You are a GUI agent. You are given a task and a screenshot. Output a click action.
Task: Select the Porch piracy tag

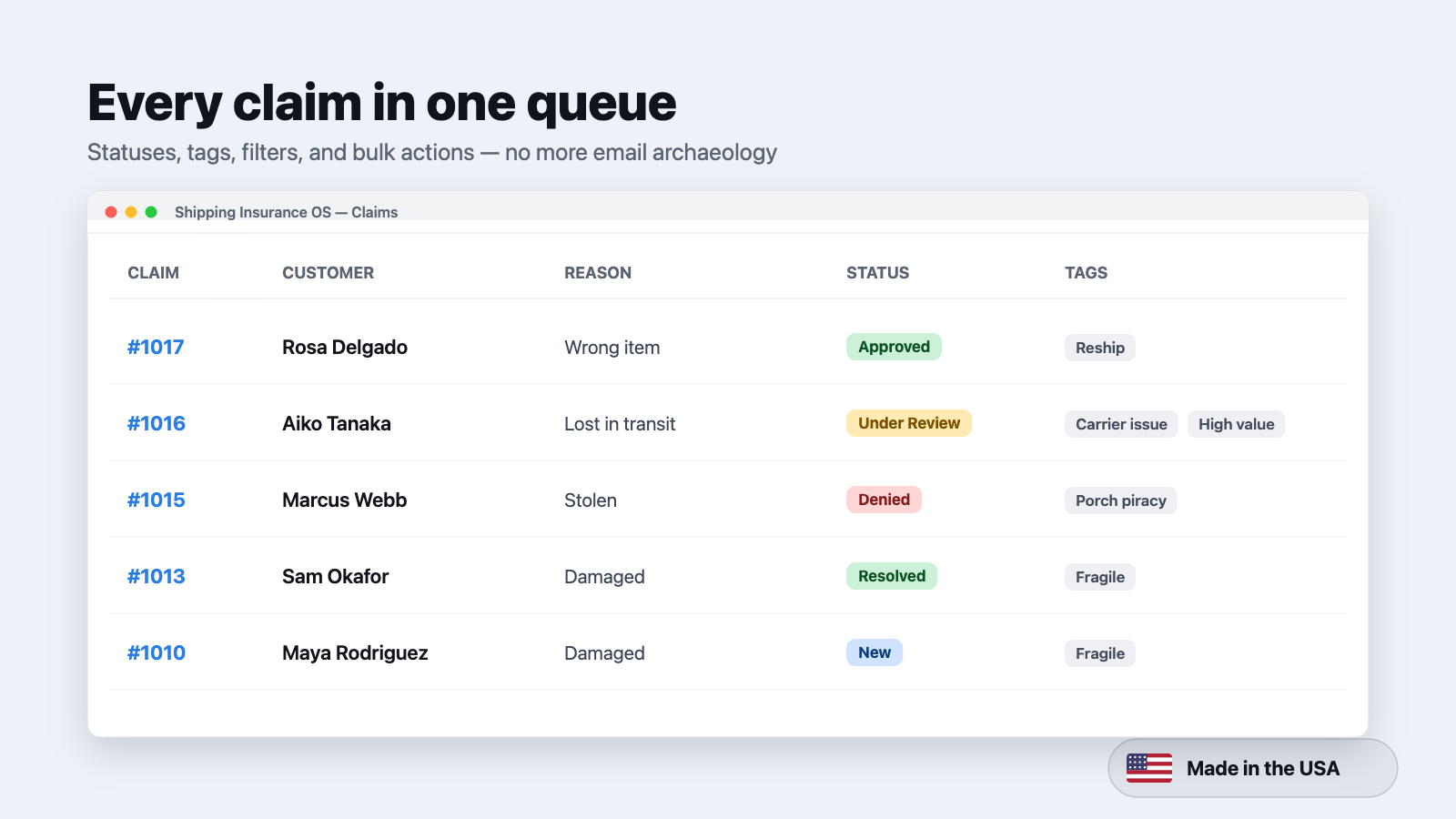point(1121,500)
